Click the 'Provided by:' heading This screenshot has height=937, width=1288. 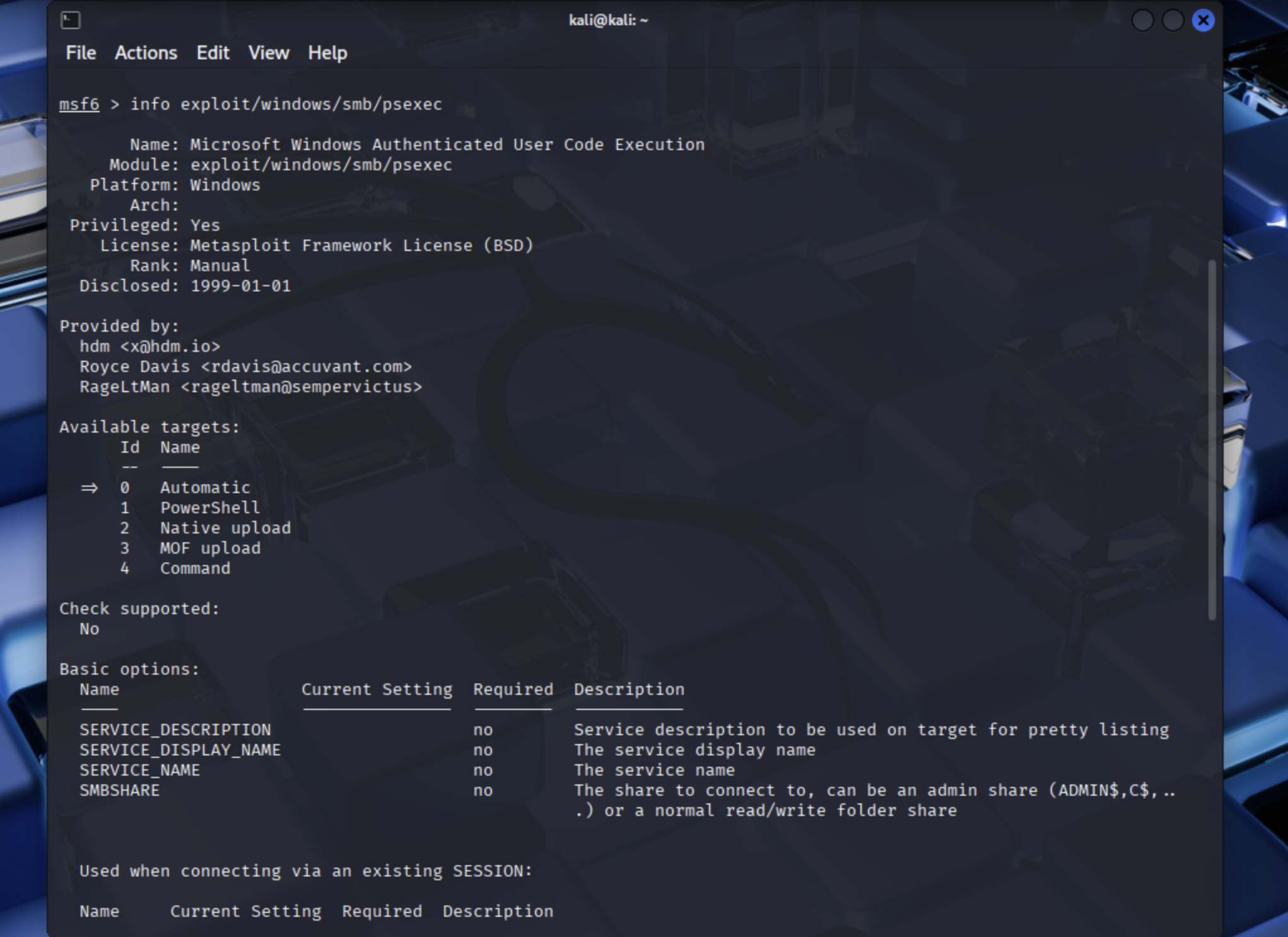119,326
